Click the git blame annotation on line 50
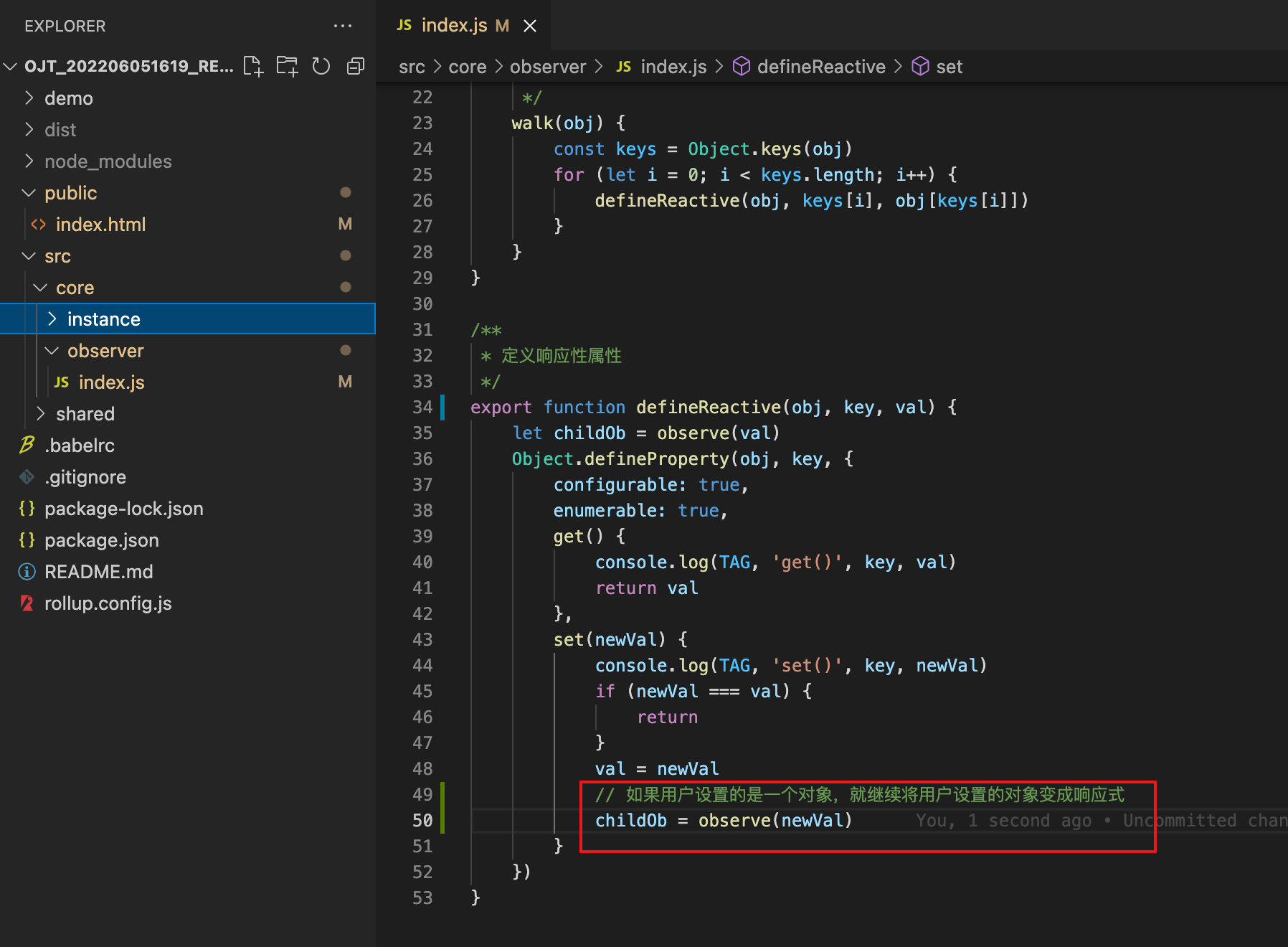This screenshot has height=947, width=1288. tap(1102, 821)
